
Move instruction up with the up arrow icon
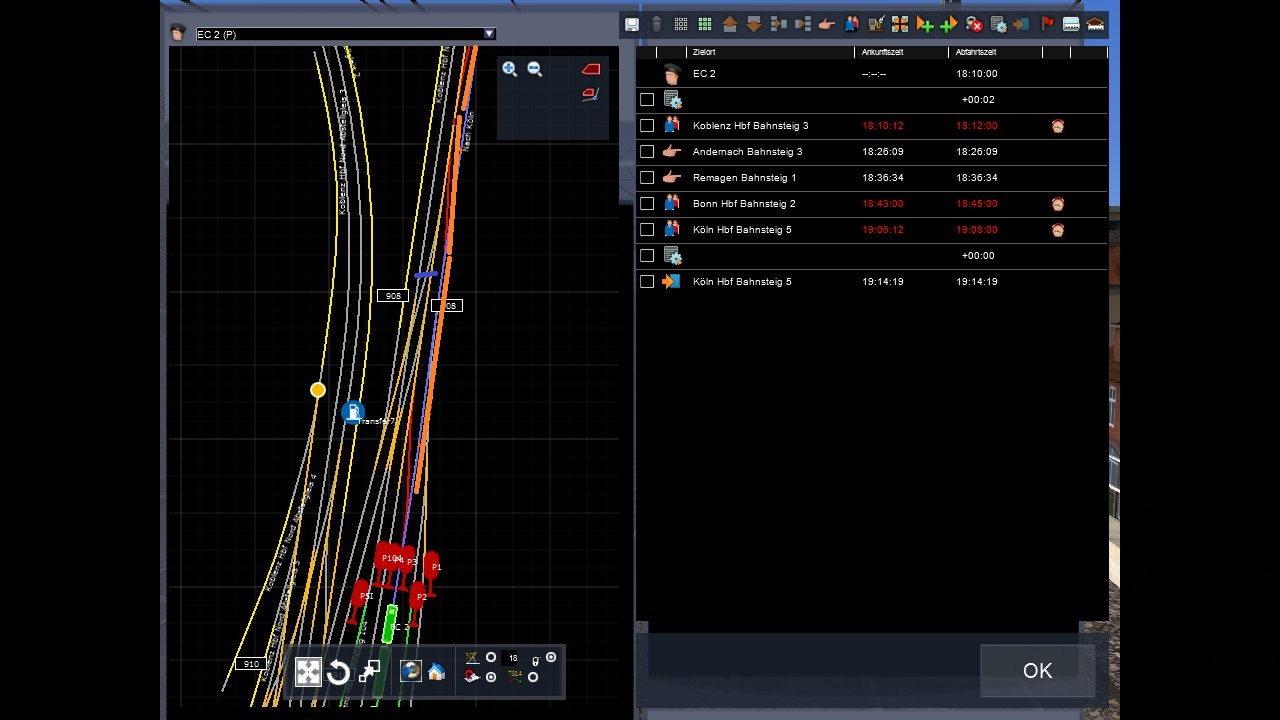click(x=729, y=24)
